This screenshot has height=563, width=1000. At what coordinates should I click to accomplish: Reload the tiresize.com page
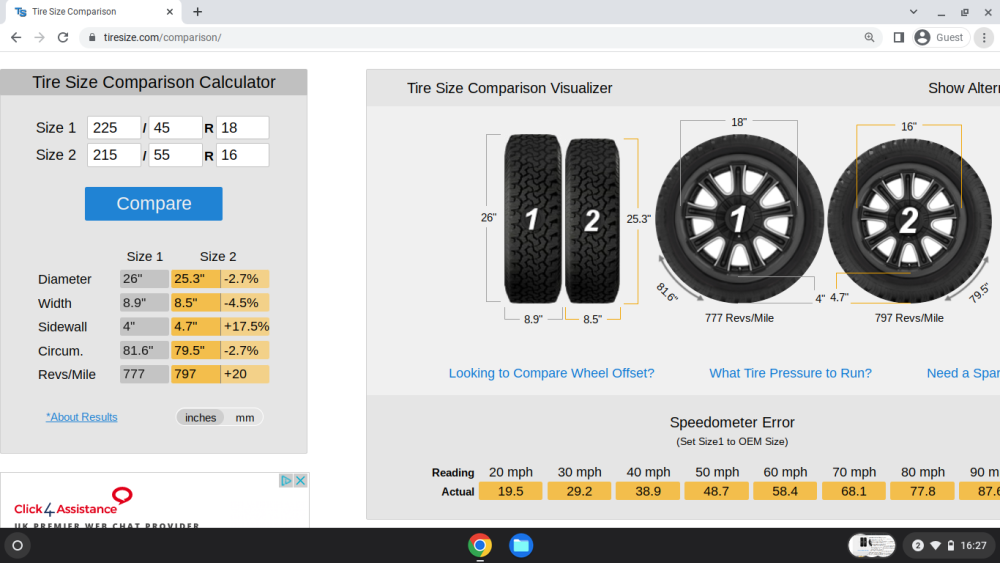pos(62,38)
